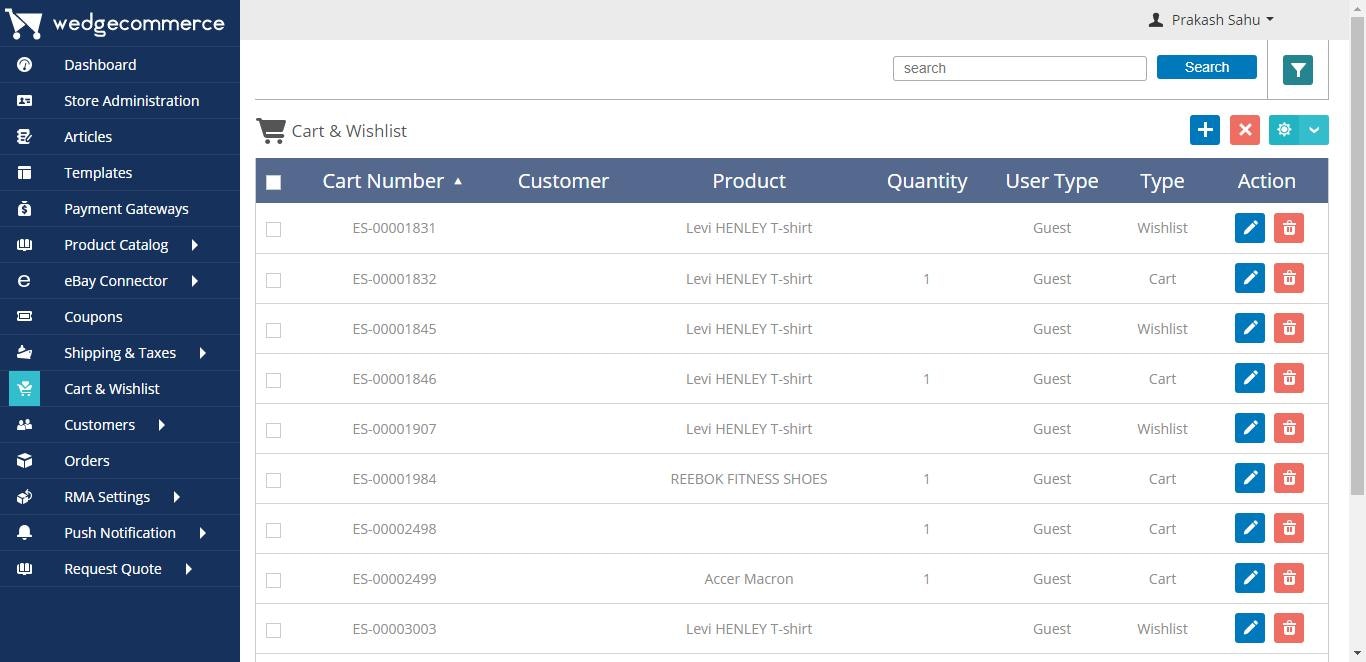Check the select-all checkbox in table header

pos(274,182)
